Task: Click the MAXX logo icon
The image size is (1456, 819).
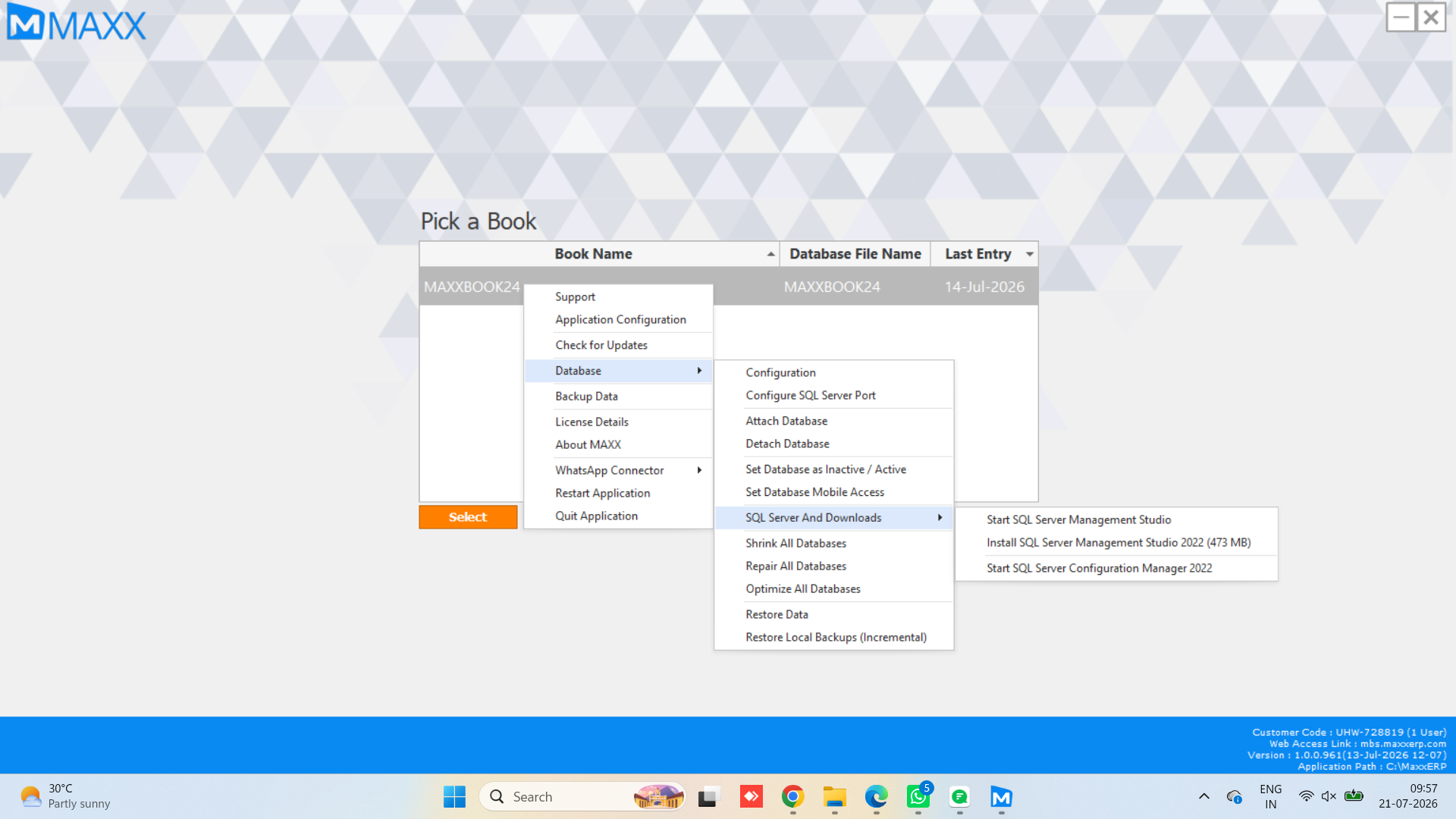Action: point(26,22)
